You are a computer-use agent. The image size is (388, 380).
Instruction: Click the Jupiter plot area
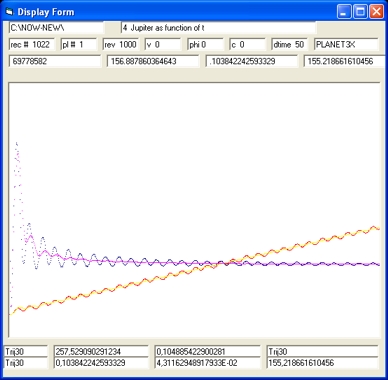194,210
